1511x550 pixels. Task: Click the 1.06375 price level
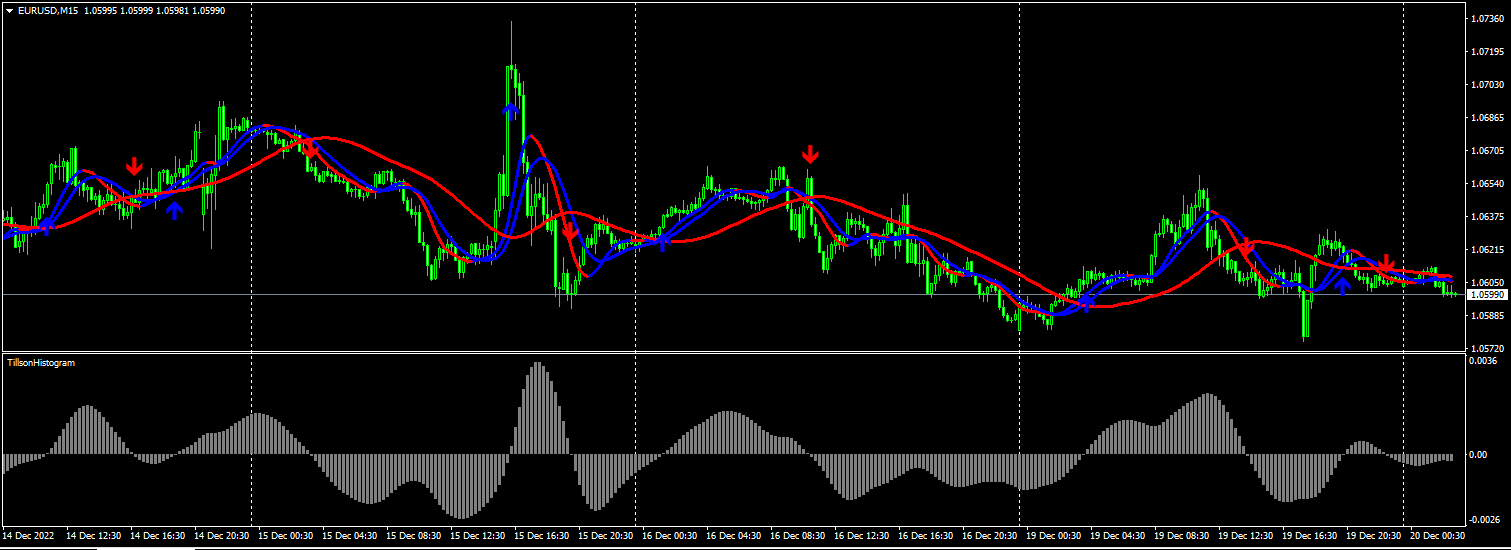point(1485,217)
